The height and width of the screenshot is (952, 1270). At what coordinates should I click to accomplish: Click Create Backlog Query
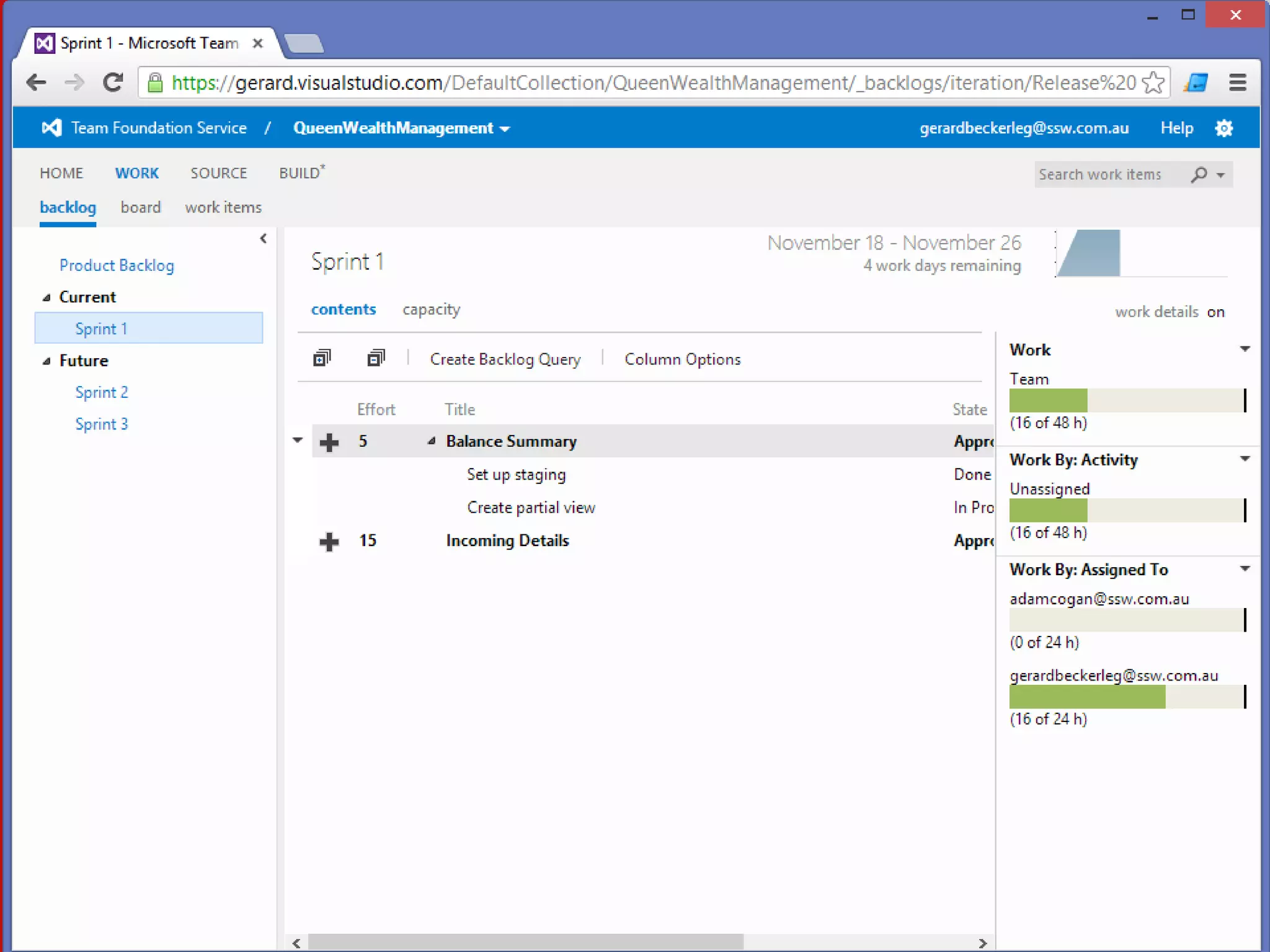pos(505,359)
